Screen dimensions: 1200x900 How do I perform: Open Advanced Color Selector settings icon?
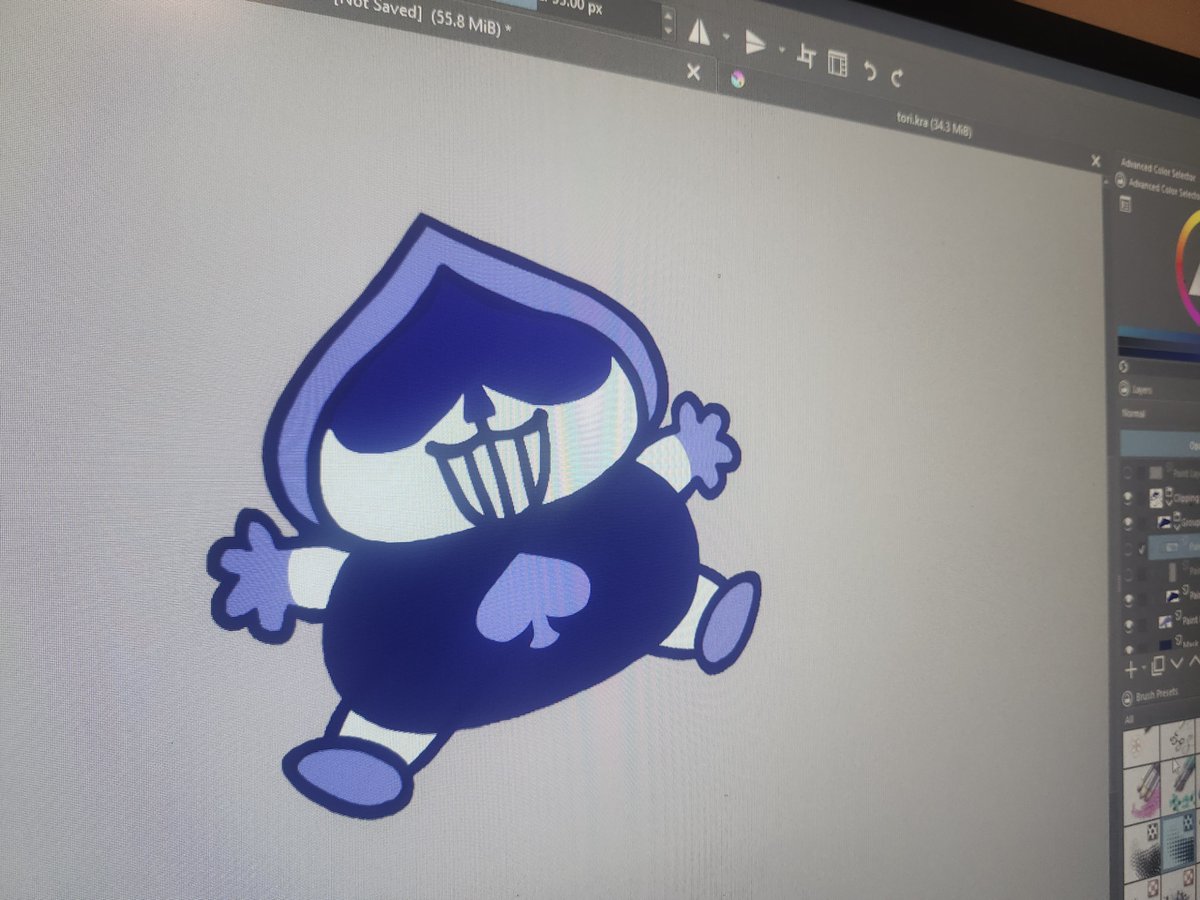tap(1125, 204)
